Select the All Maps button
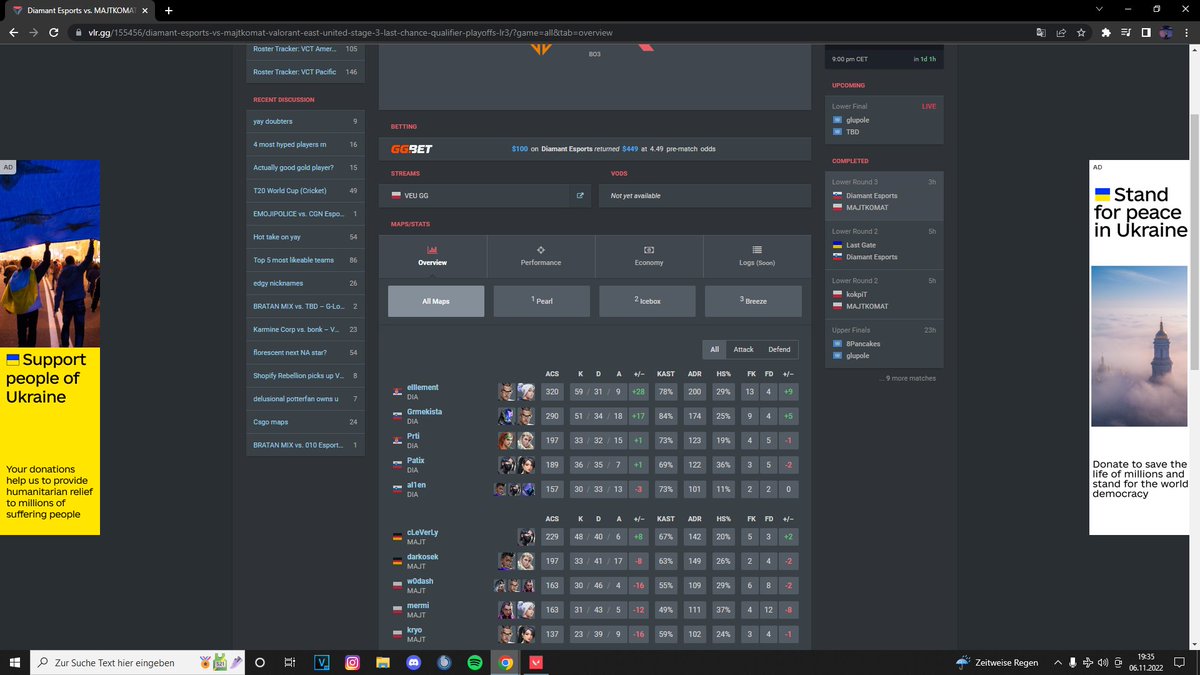 click(436, 301)
